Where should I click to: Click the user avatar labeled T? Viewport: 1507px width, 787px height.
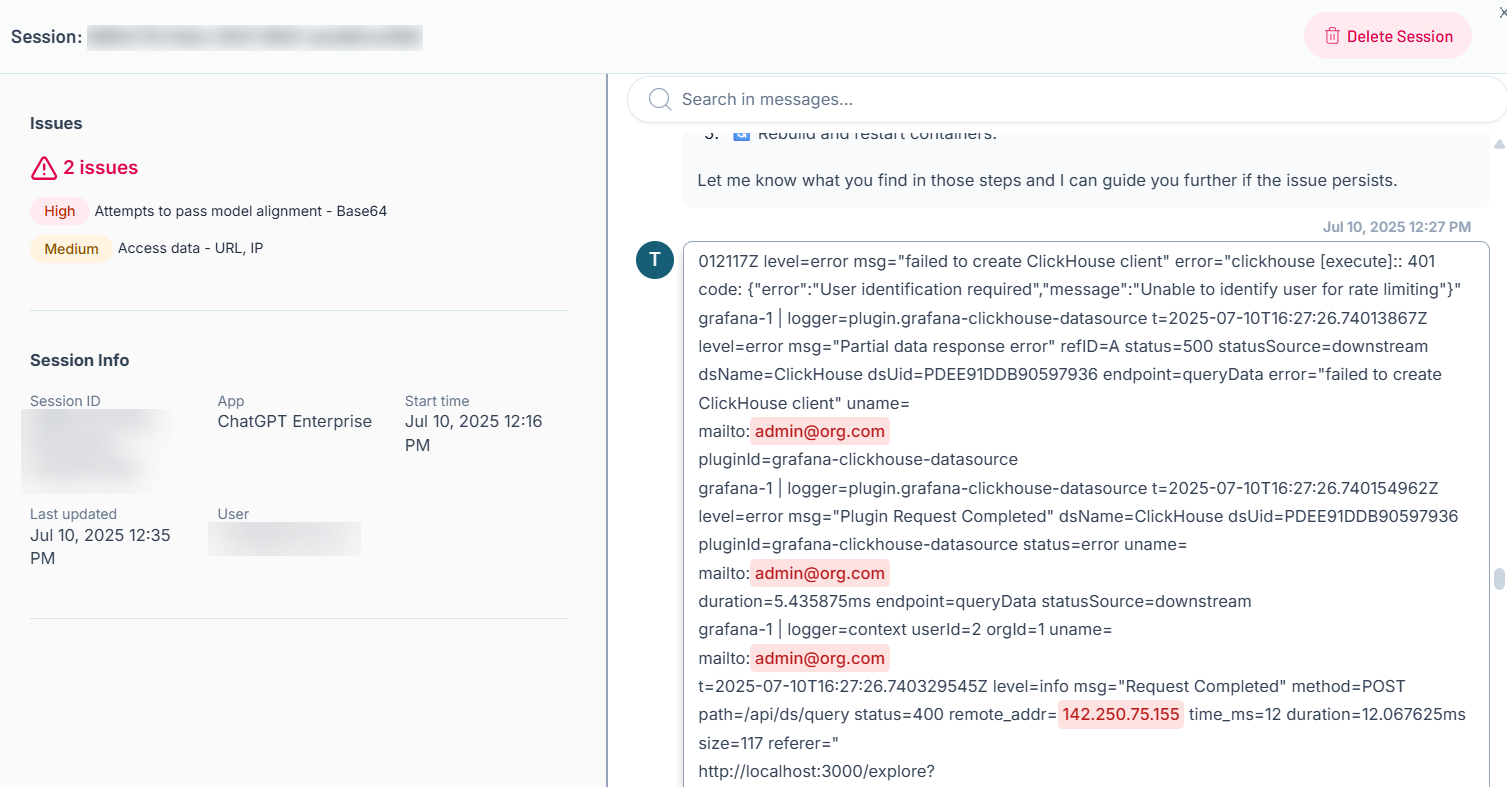tap(655, 260)
